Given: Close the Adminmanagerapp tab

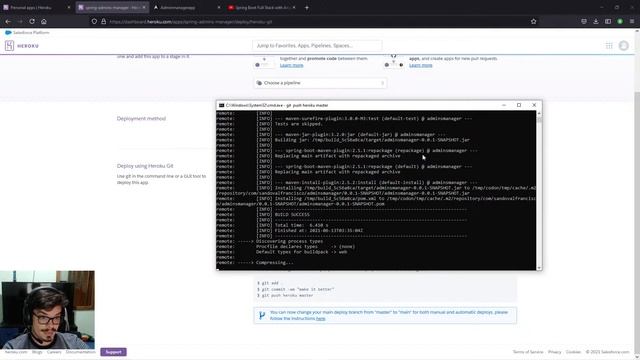Looking at the screenshot, I should point(219,7).
